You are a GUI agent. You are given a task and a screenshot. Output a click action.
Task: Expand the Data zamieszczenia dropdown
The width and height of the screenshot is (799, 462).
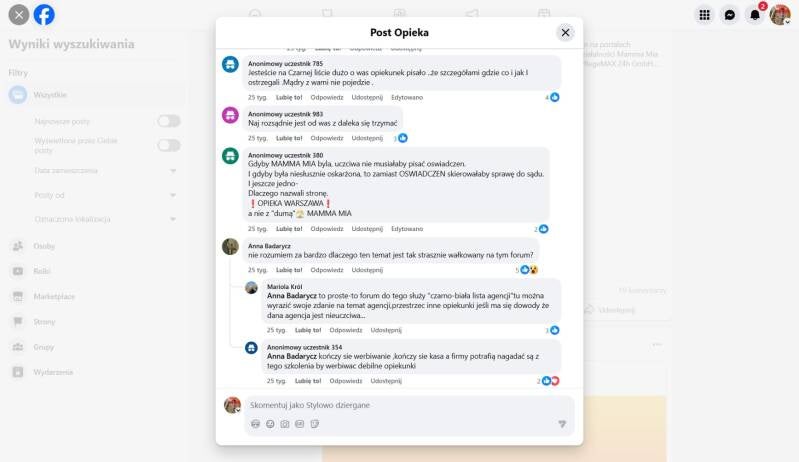[105, 171]
